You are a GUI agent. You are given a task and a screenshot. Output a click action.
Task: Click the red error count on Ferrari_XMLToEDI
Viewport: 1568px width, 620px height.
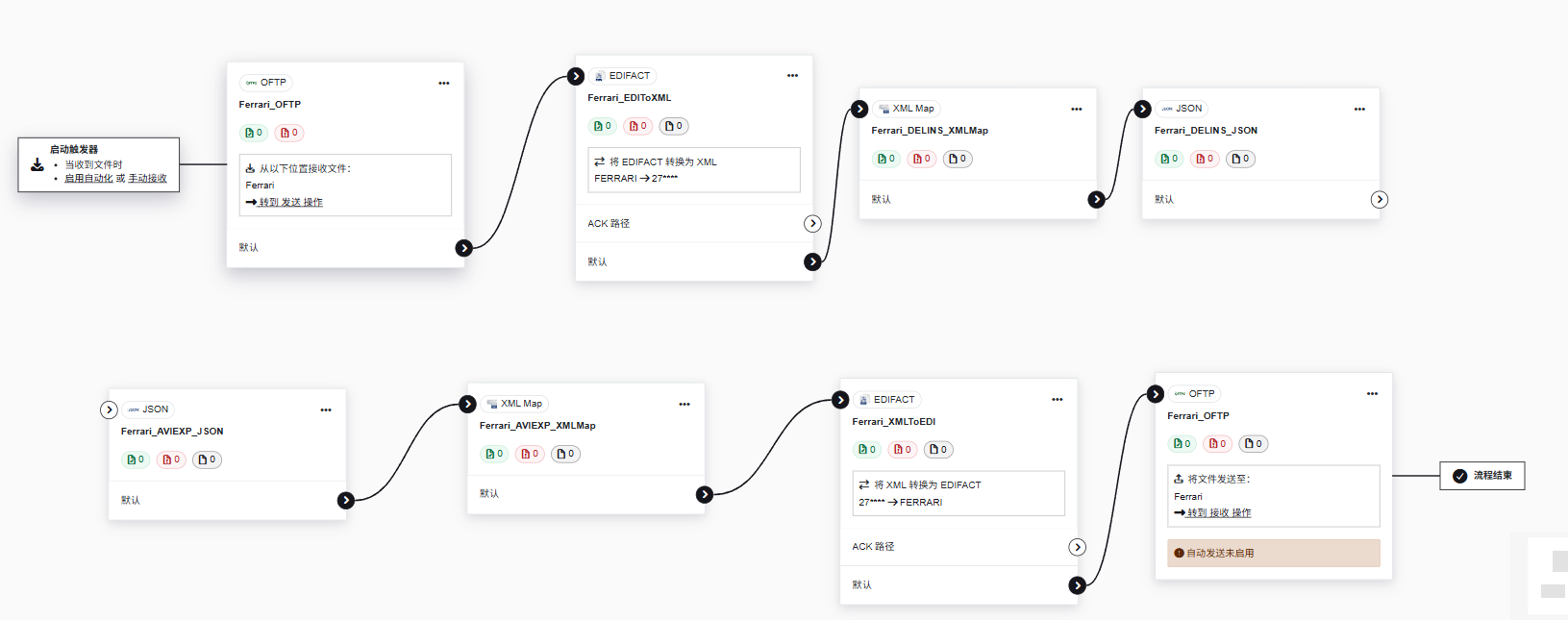click(903, 449)
